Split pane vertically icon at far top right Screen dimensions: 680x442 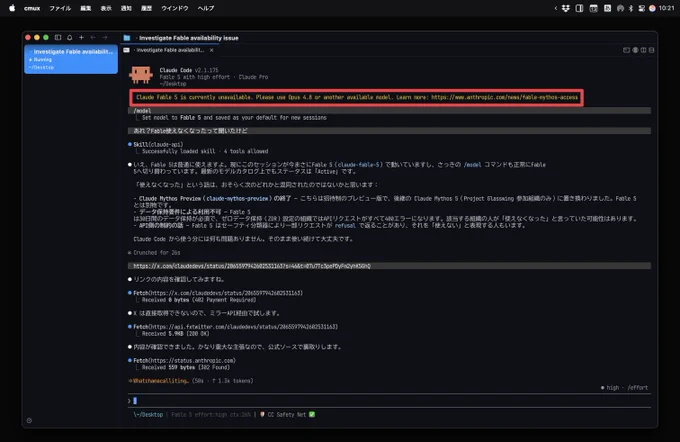(x=651, y=50)
